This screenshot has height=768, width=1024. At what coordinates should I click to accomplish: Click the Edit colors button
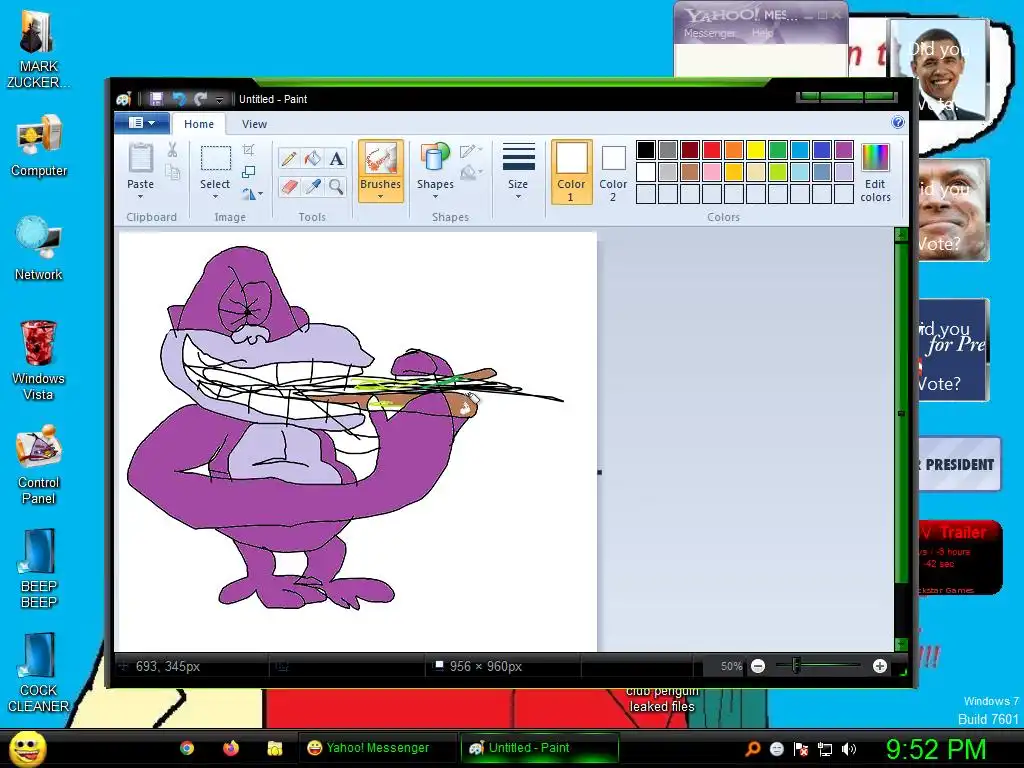[x=875, y=172]
